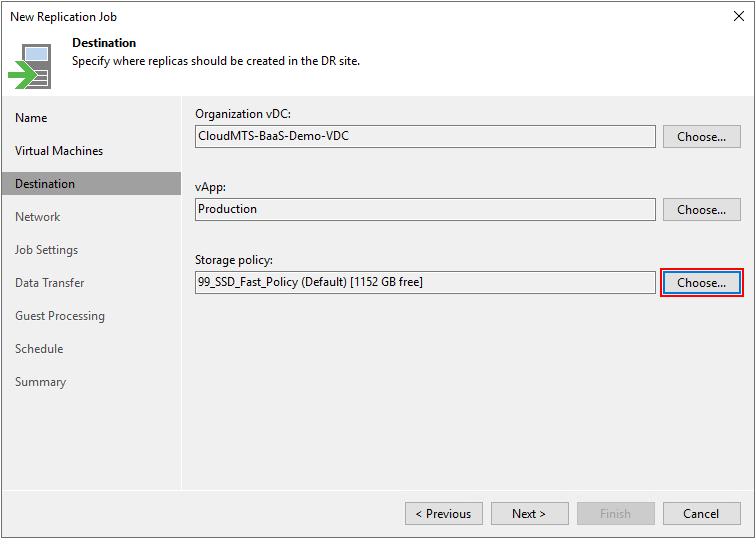Cancel the replication job wizard
756x539 pixels.
701,514
